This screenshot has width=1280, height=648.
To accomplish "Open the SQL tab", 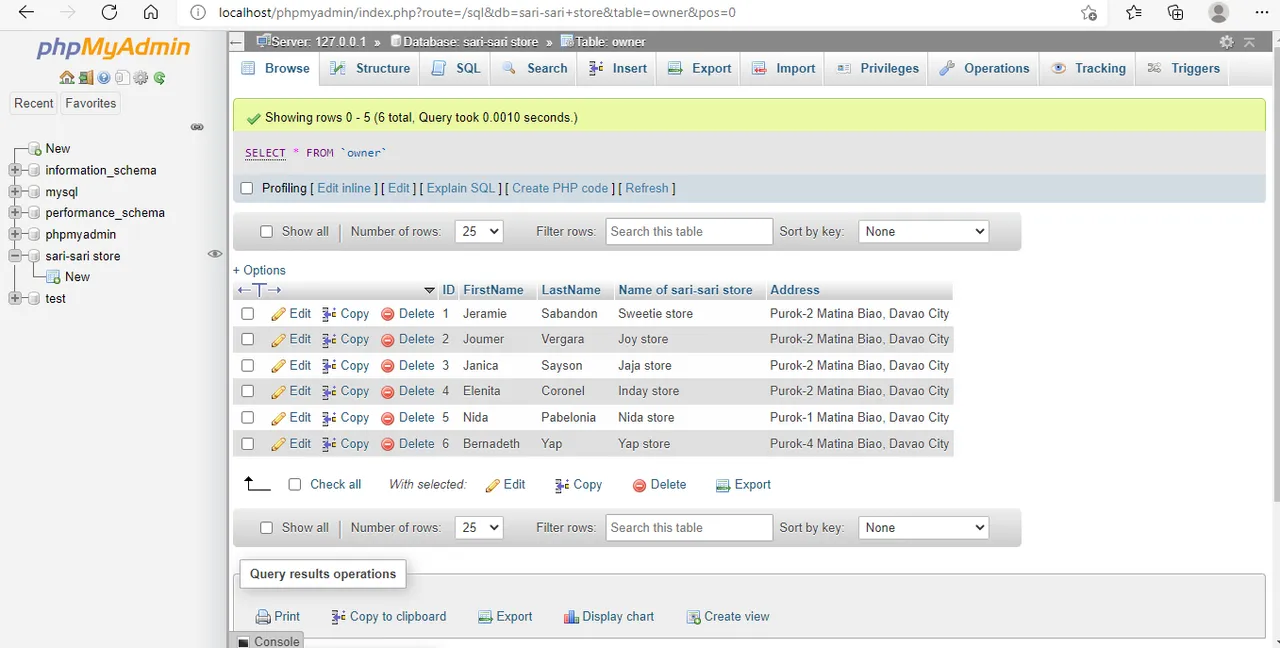I will 456,68.
